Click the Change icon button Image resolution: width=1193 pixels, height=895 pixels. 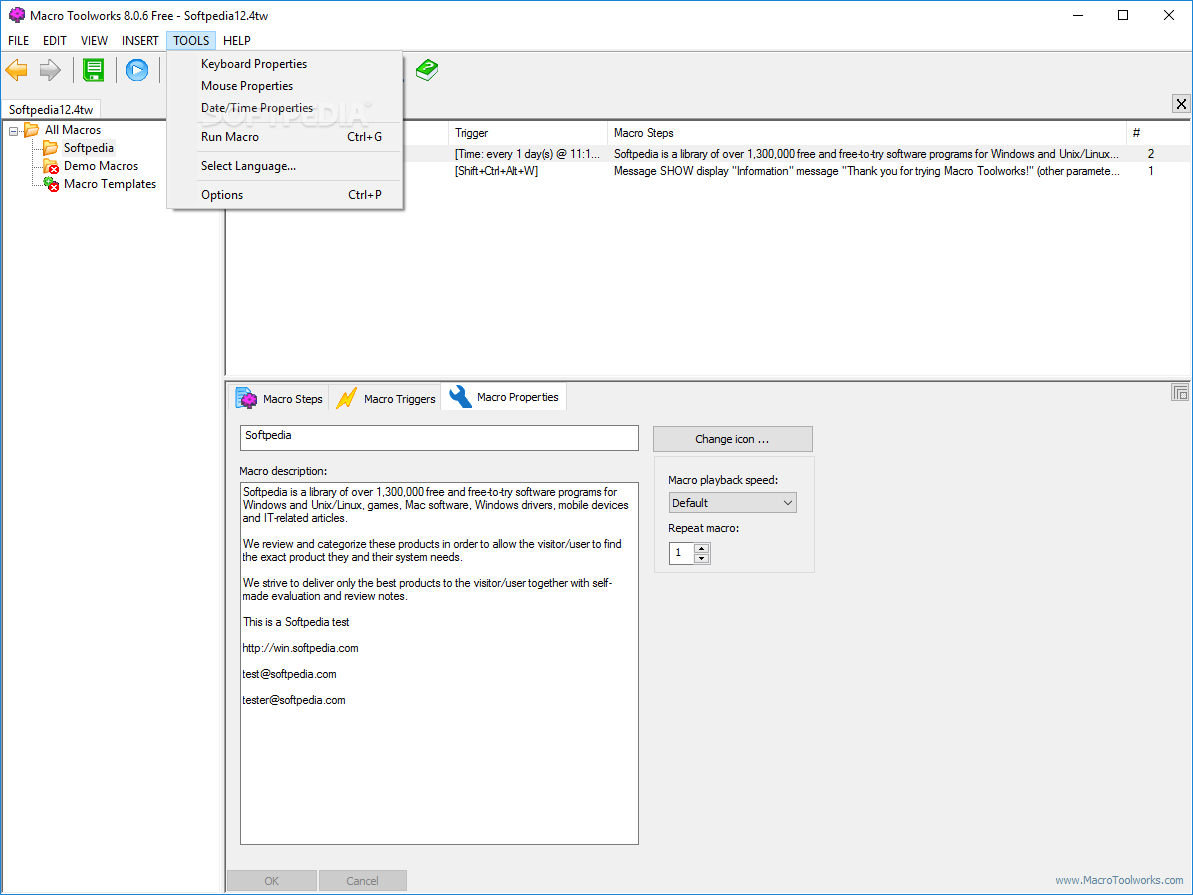[733, 439]
